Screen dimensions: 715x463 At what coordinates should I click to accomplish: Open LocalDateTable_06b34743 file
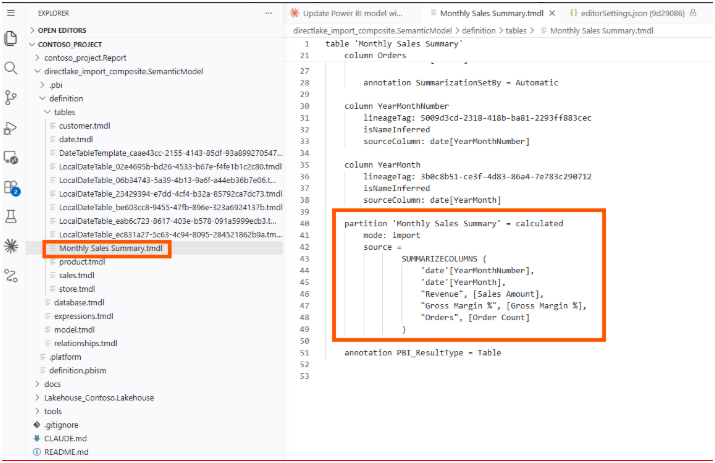pos(167,180)
